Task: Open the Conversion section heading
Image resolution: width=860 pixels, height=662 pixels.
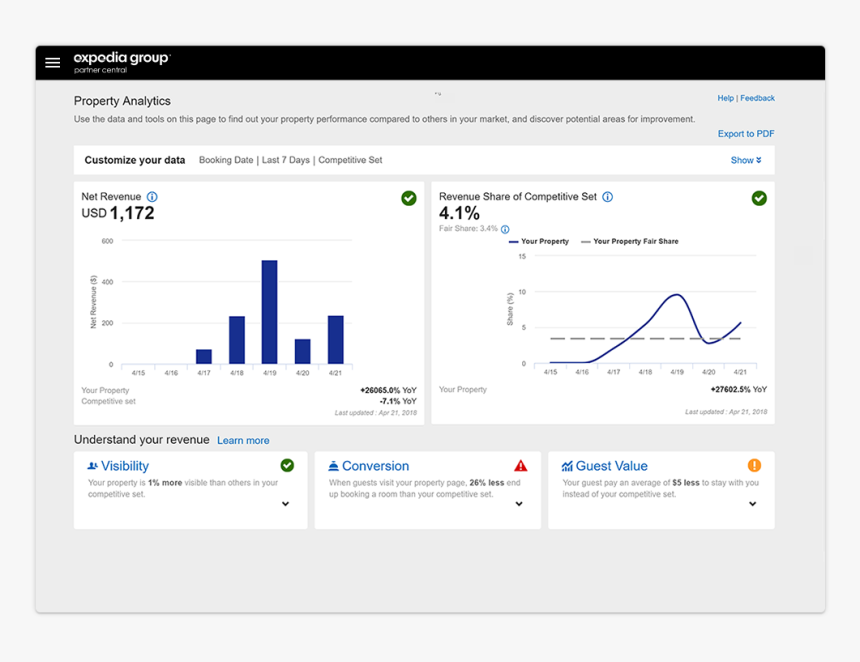Action: [x=376, y=466]
